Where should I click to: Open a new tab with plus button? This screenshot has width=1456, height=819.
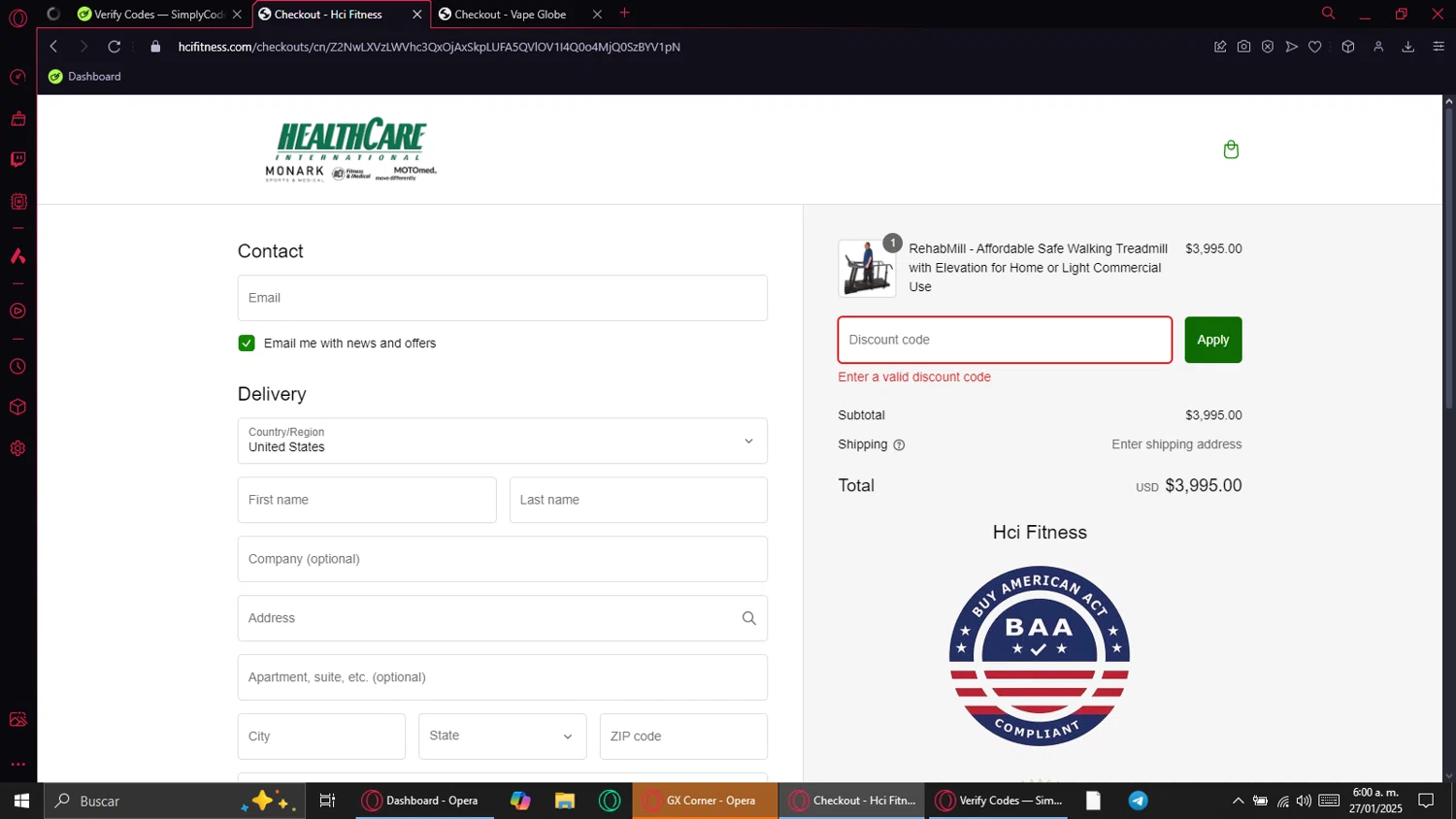(x=624, y=14)
